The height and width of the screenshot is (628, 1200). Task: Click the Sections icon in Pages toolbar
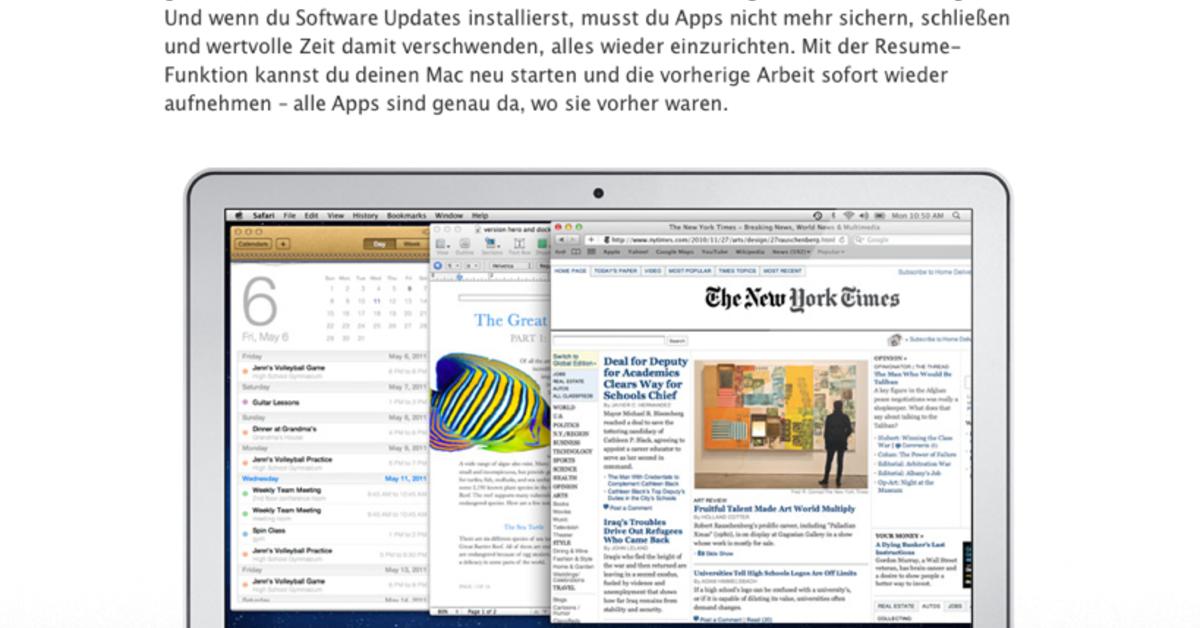pos(492,244)
